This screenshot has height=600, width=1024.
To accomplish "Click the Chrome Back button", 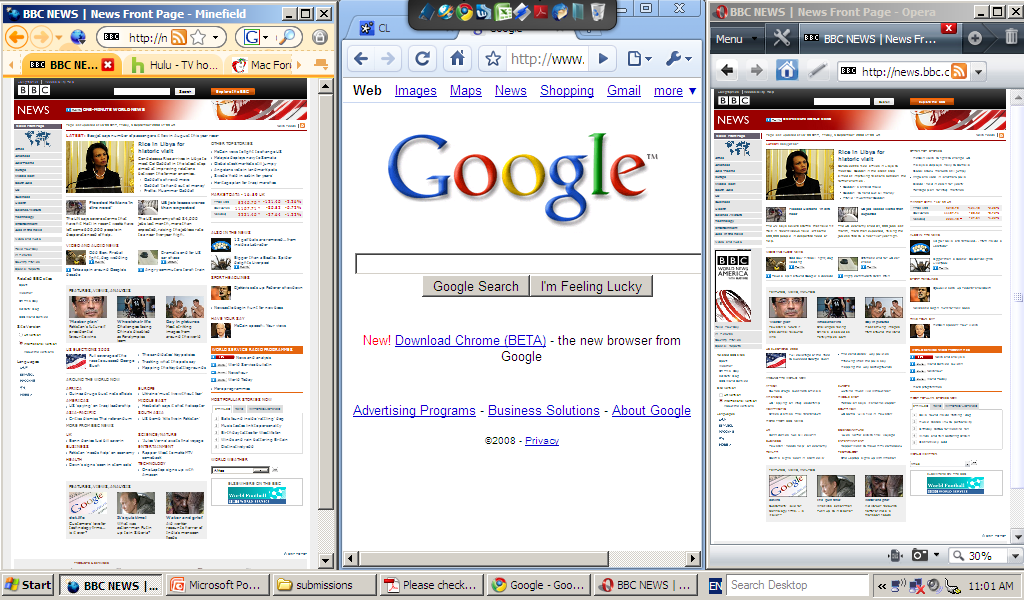I will point(360,59).
